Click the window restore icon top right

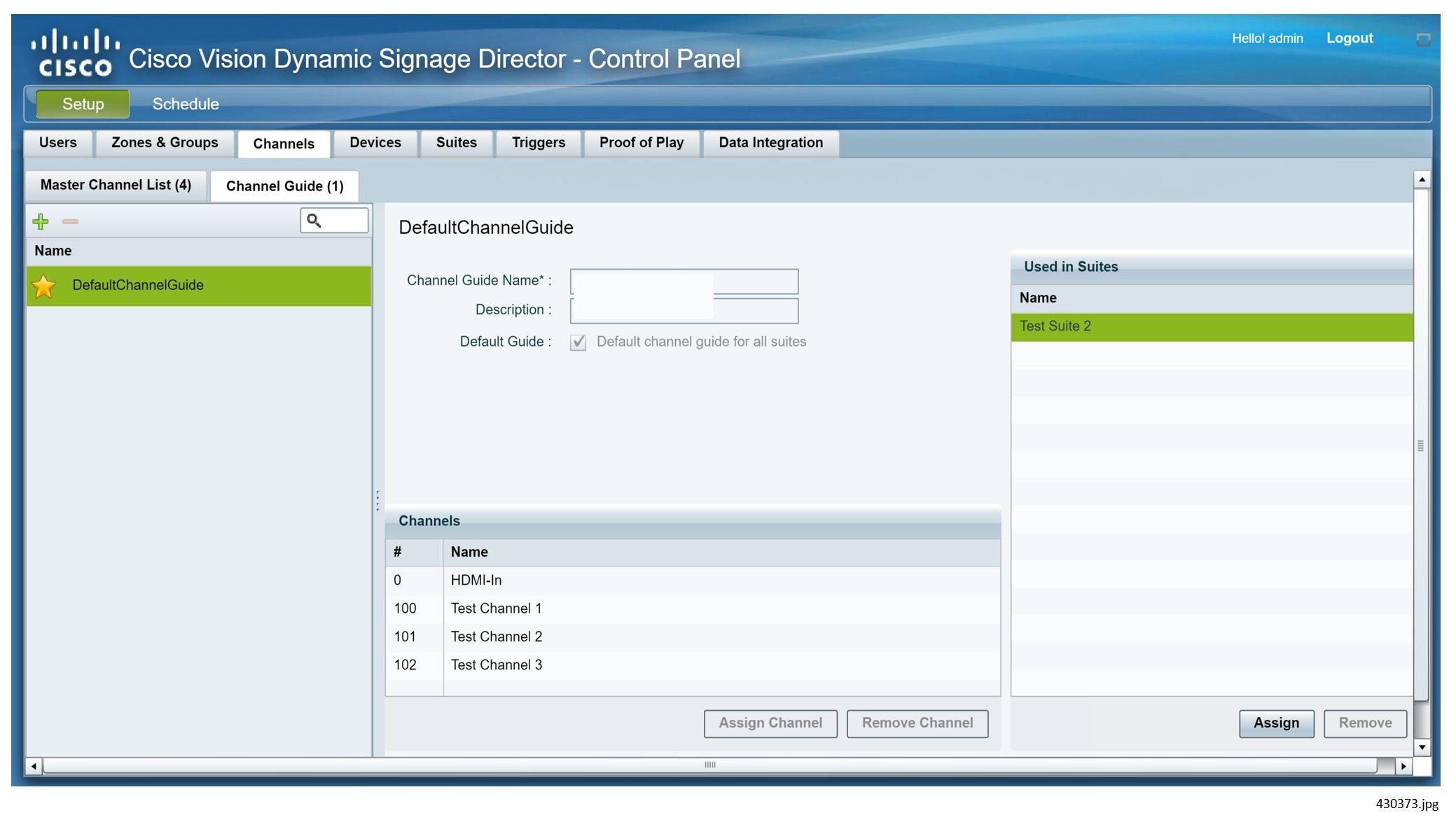point(1423,39)
